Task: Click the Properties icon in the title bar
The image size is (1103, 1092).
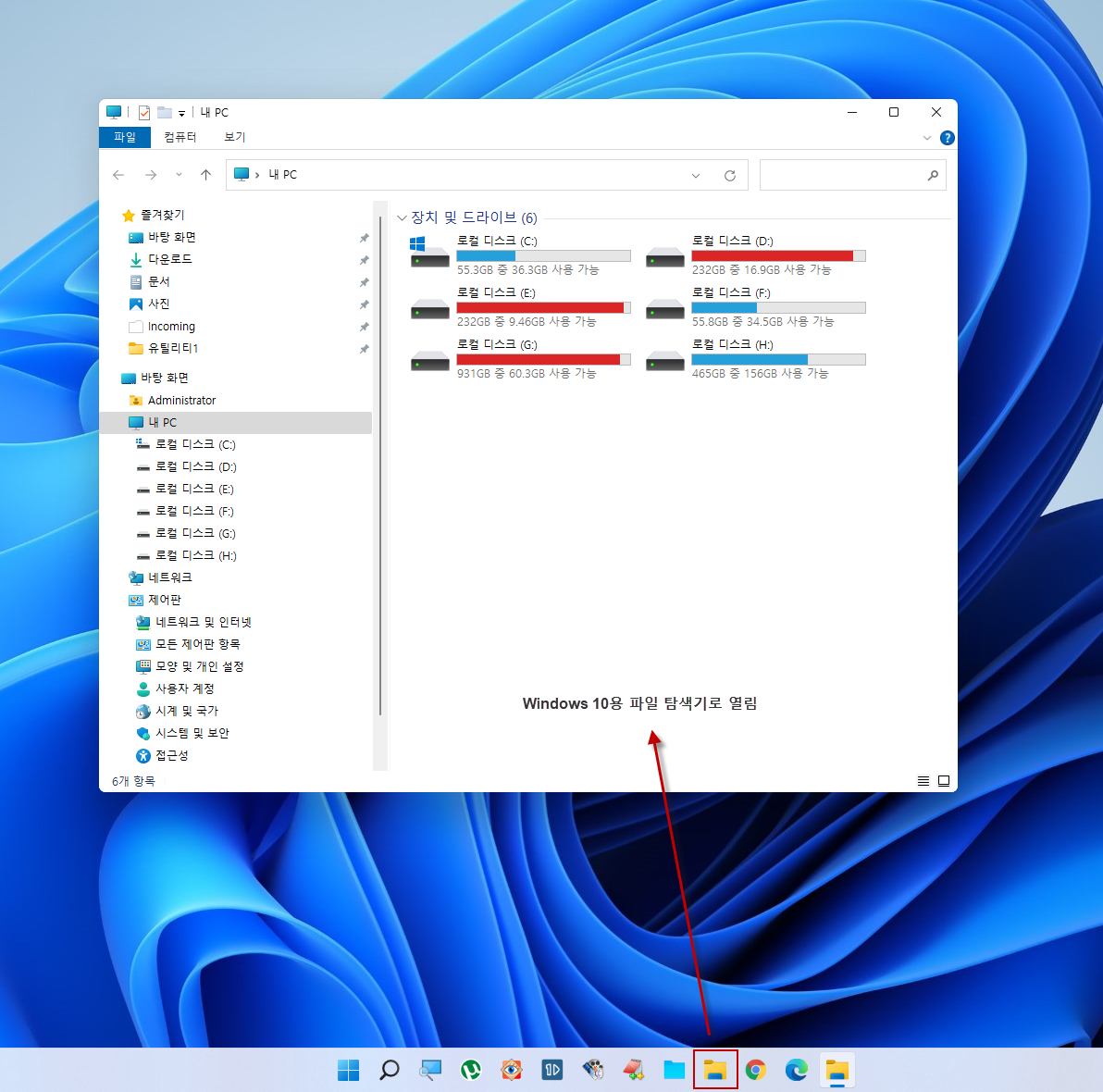Action: tap(144, 113)
